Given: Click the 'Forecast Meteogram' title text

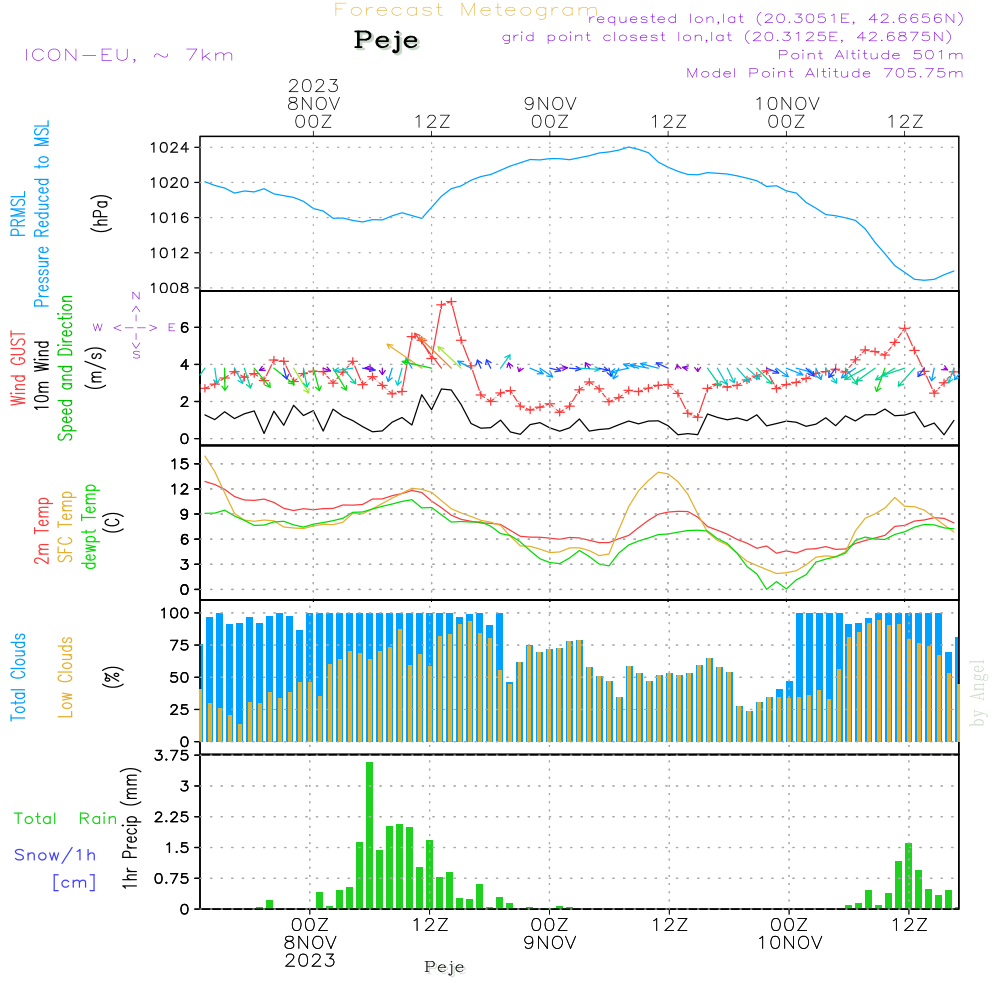Looking at the screenshot, I should coord(466,10).
